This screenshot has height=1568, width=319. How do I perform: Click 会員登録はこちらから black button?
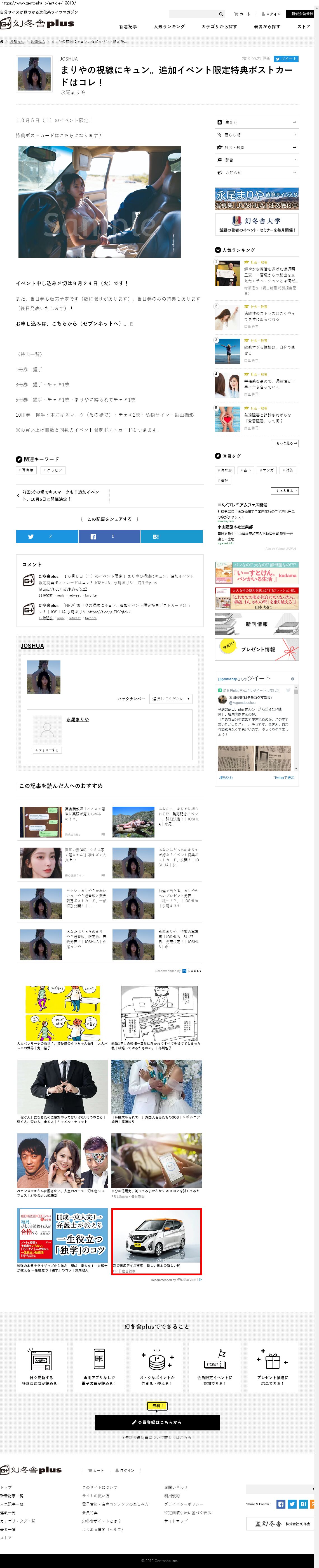157,1422
